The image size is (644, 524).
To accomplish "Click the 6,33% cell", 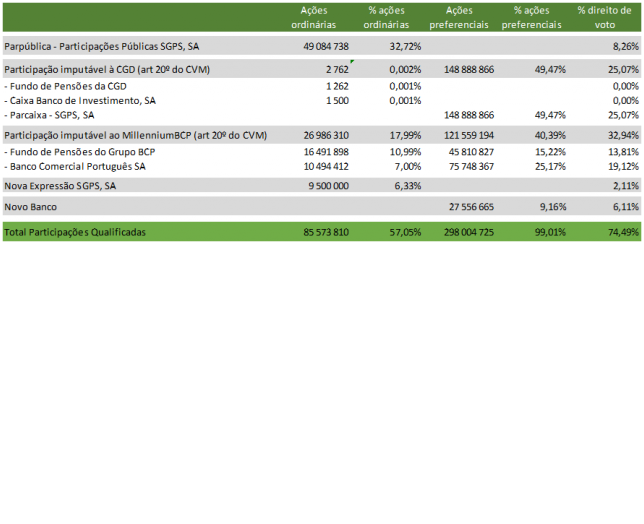I will (x=407, y=186).
